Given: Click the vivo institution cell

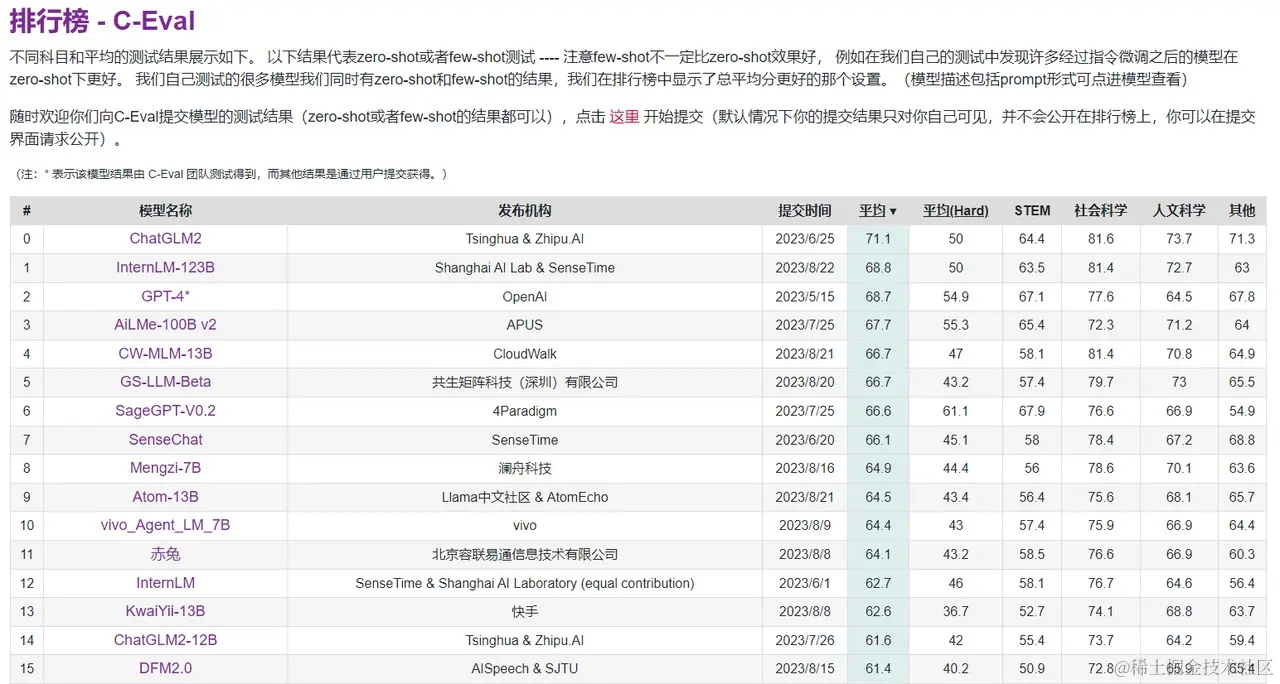Looking at the screenshot, I should click(x=525, y=525).
